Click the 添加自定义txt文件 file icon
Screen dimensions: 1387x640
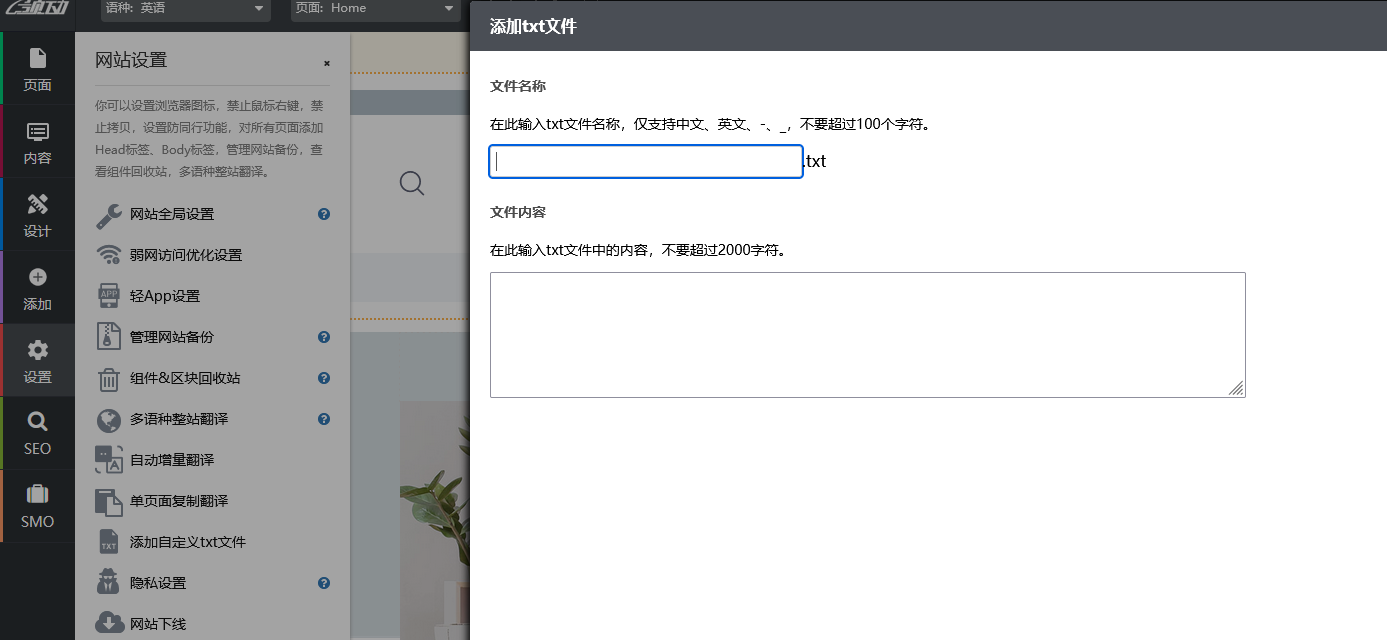click(108, 541)
